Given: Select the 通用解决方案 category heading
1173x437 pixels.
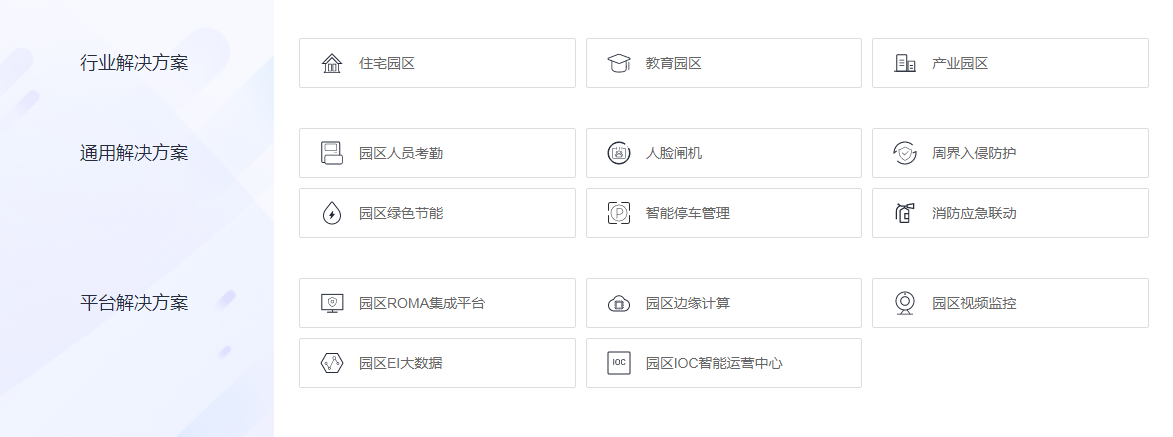Looking at the screenshot, I should point(134,153).
